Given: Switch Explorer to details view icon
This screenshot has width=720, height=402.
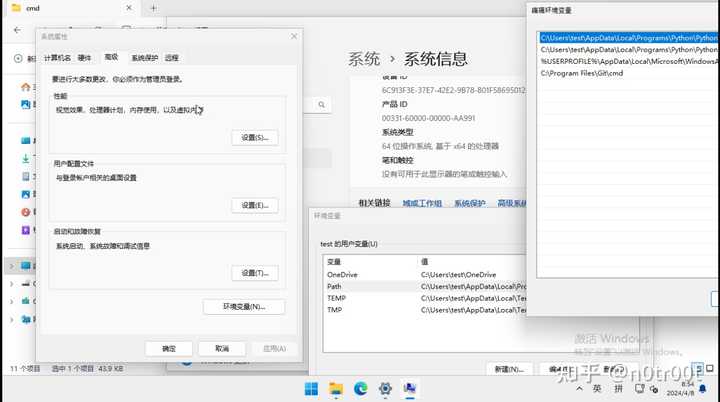Looking at the screenshot, I should click(x=698, y=368).
